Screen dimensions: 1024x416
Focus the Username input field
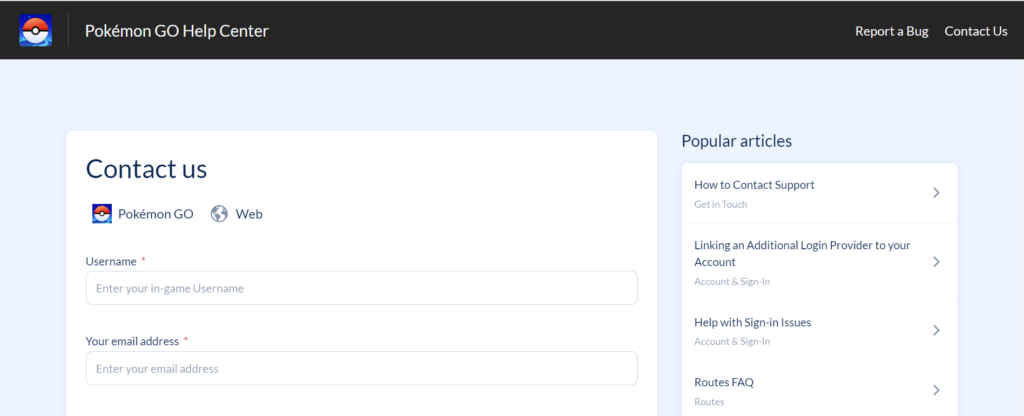tap(362, 288)
